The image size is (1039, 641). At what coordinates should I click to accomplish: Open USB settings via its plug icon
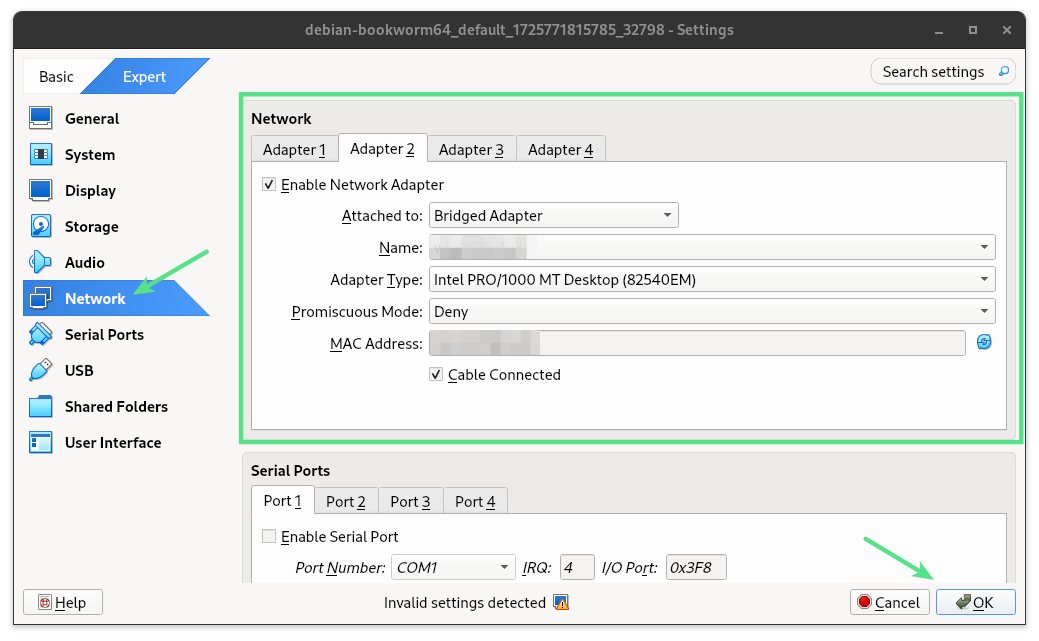click(40, 370)
